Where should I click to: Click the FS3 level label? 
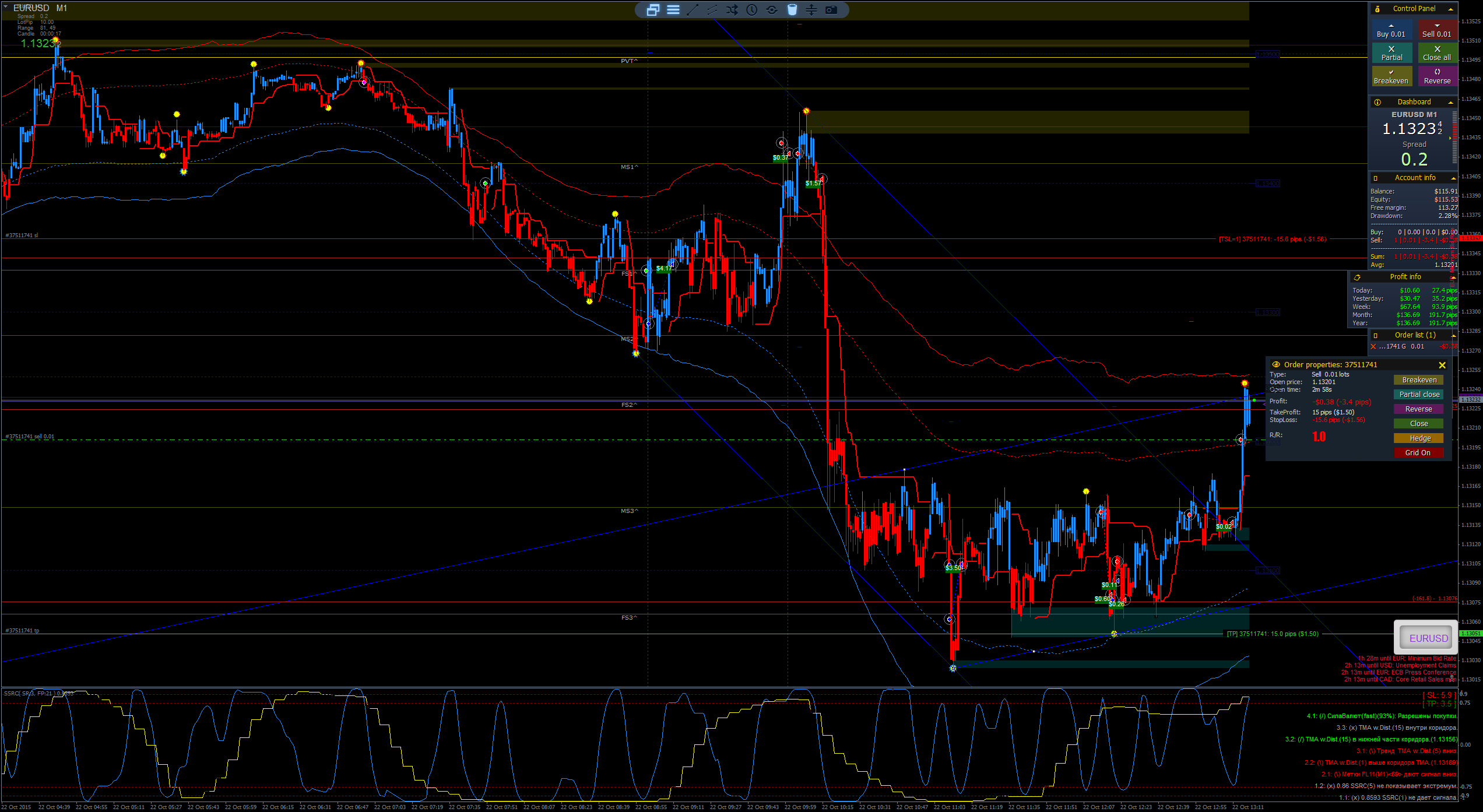point(629,618)
